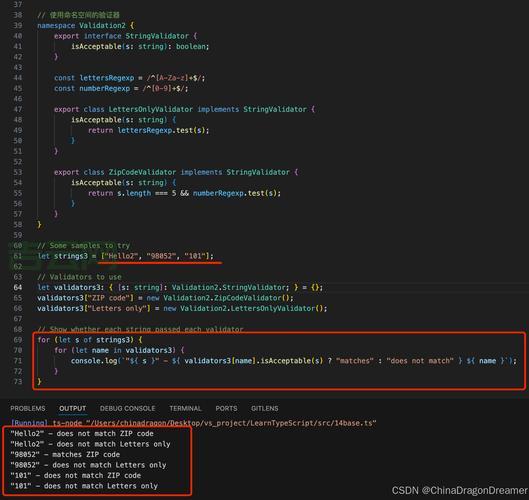
Task: Open the 14base.ts file path link
Action: click(x=214, y=423)
